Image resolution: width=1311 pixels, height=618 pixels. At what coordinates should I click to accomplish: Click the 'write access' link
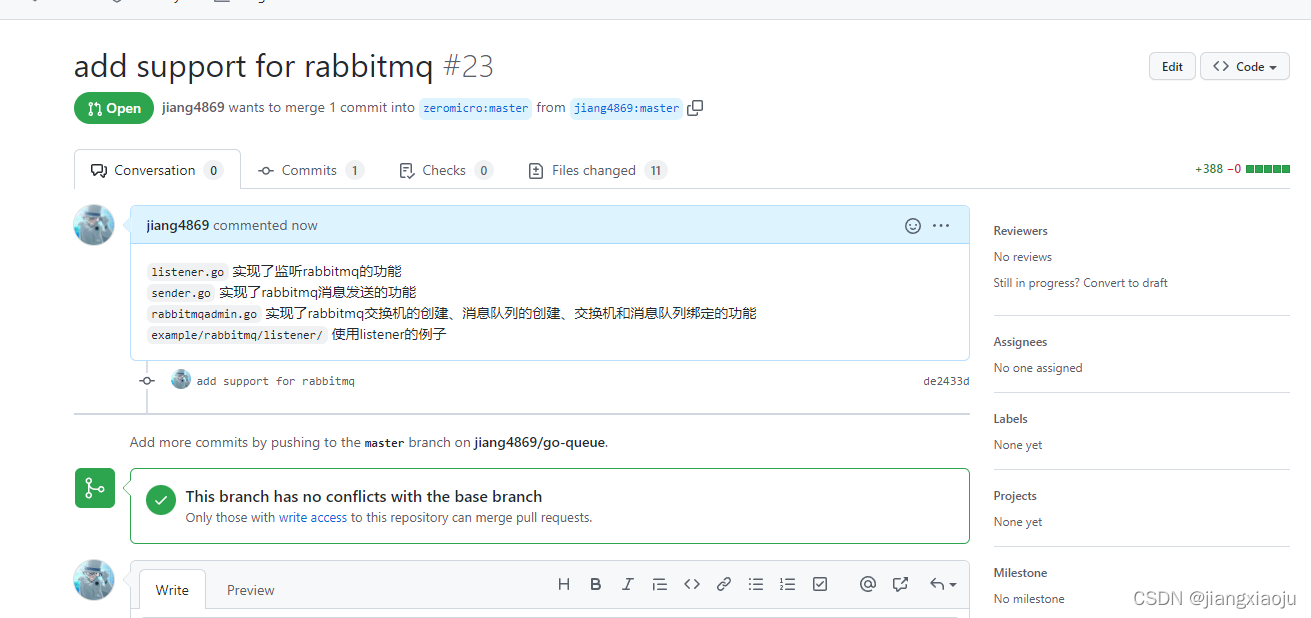pyautogui.click(x=313, y=518)
